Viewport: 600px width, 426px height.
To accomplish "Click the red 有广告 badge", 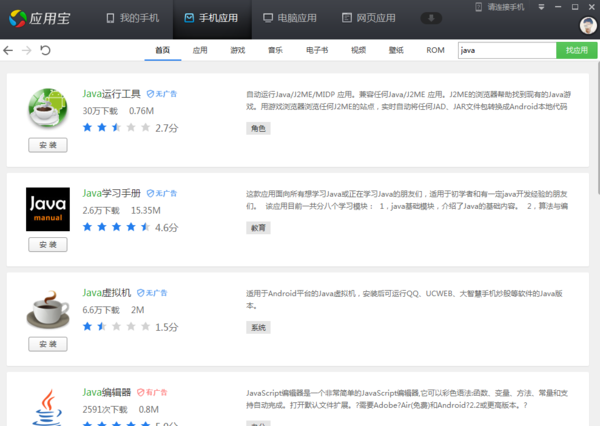I will (152, 392).
